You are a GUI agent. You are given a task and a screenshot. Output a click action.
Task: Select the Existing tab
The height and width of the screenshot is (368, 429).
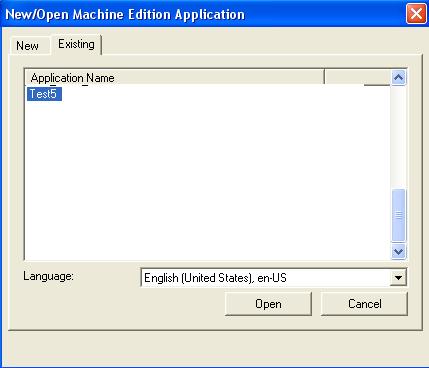pos(76,44)
